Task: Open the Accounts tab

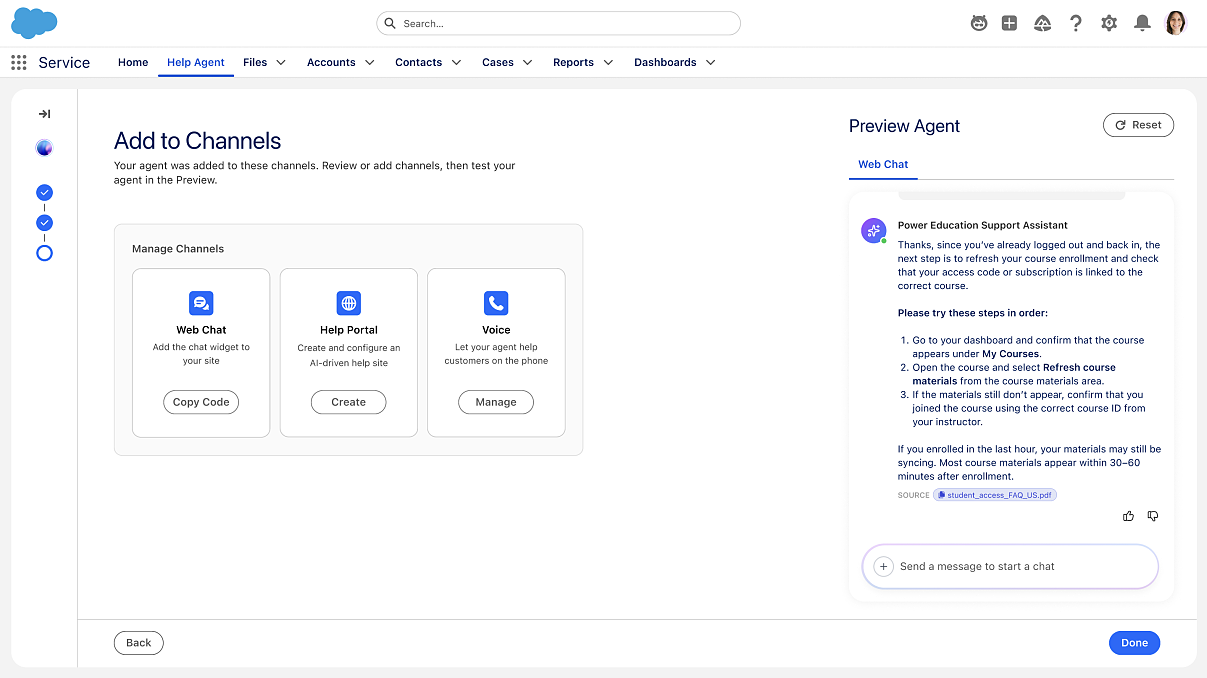Action: coord(331,62)
